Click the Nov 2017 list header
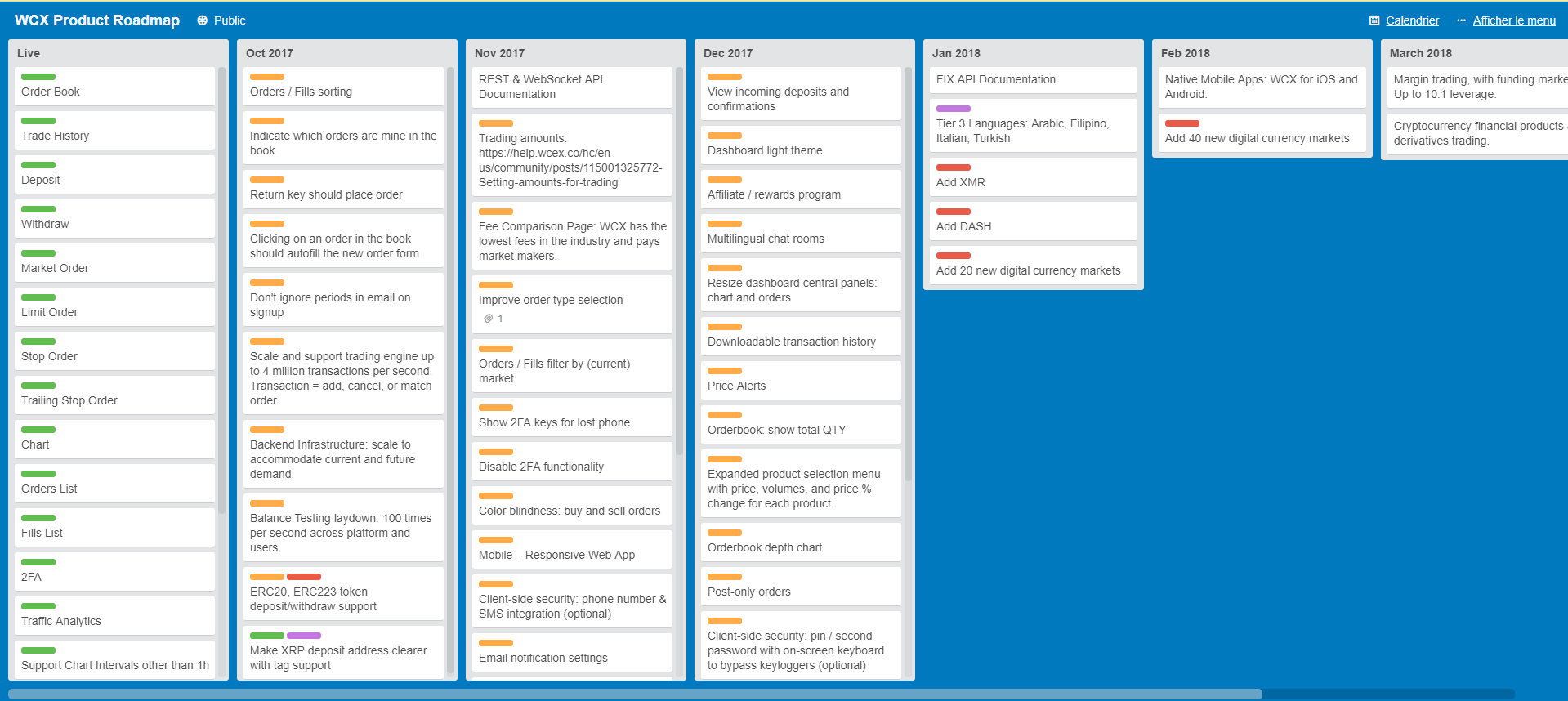 [500, 53]
